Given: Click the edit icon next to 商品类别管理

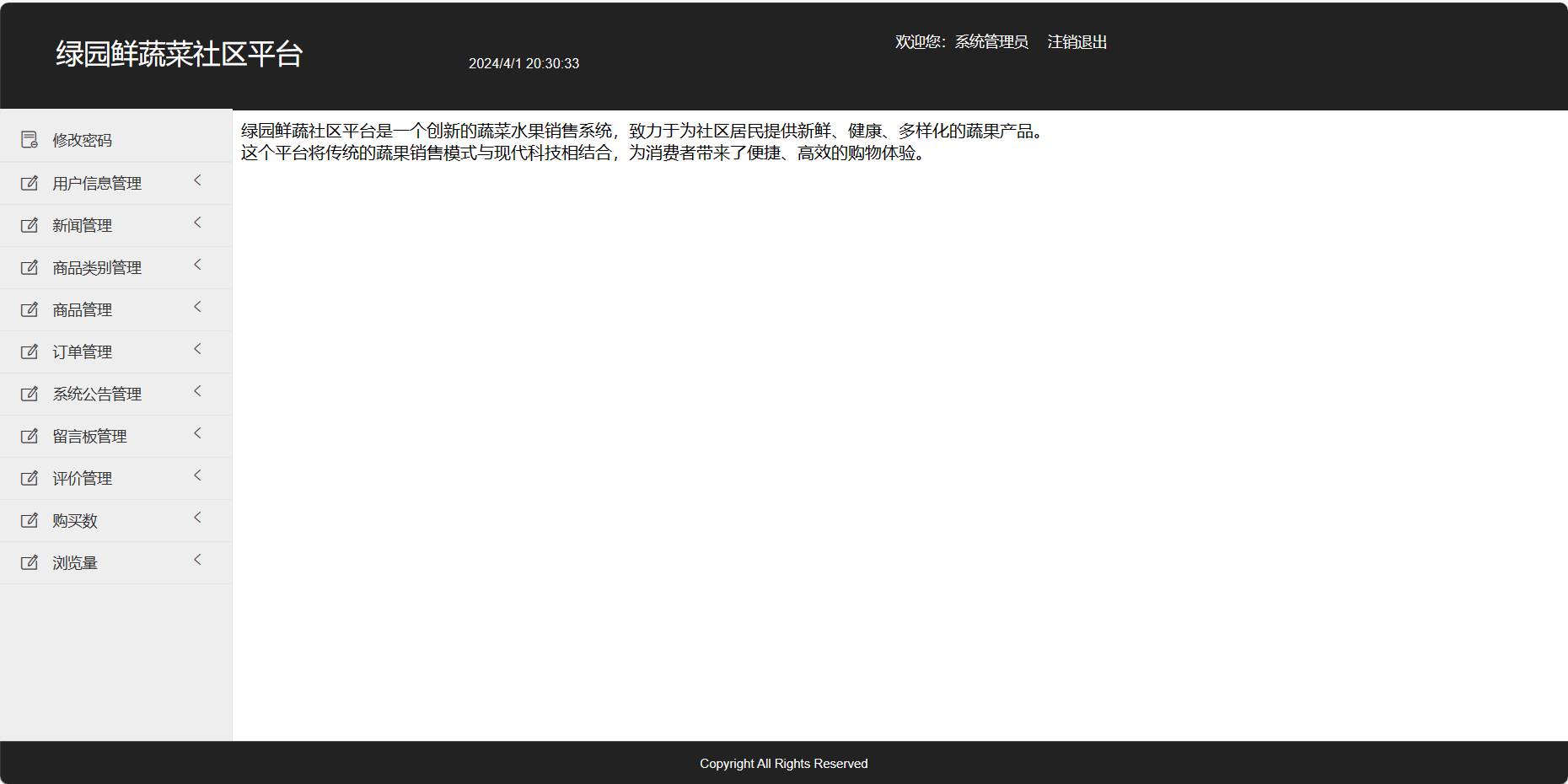Looking at the screenshot, I should point(30,267).
